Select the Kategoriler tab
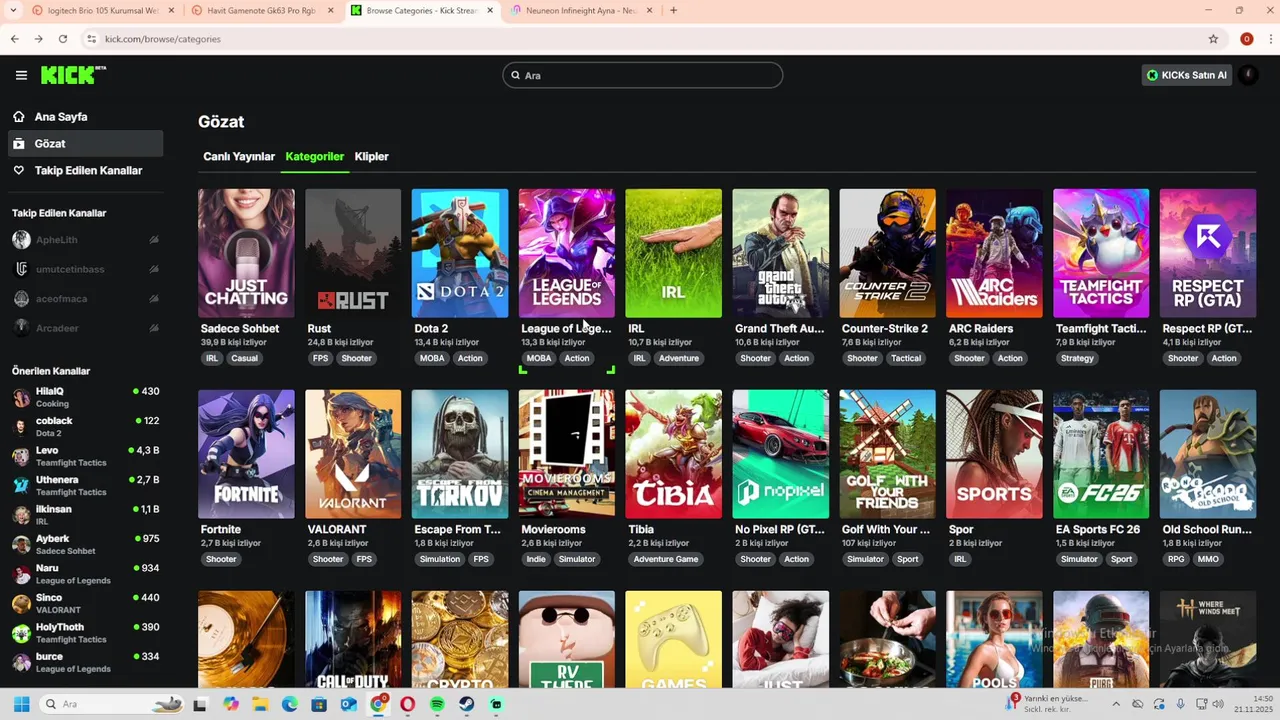Image resolution: width=1280 pixels, height=720 pixels. 315,157
